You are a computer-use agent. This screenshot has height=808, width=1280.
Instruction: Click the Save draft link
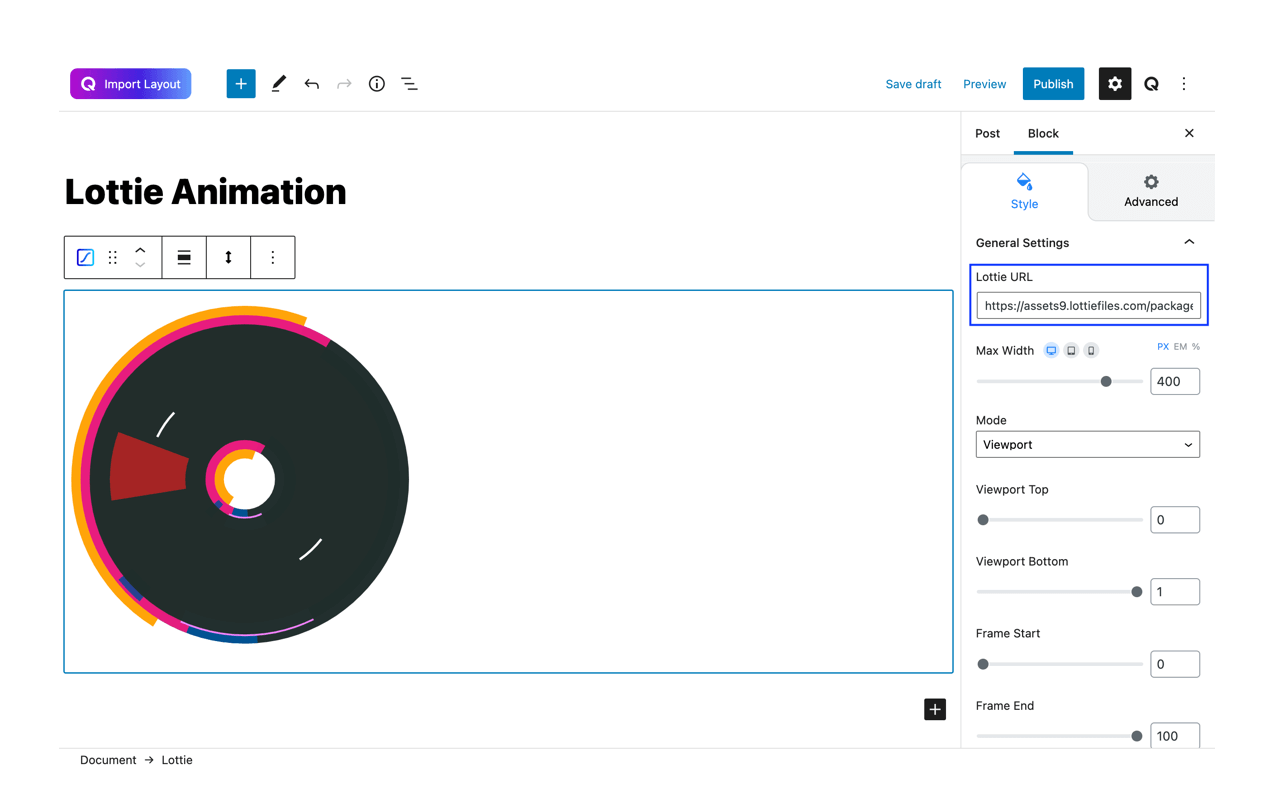[x=913, y=84]
